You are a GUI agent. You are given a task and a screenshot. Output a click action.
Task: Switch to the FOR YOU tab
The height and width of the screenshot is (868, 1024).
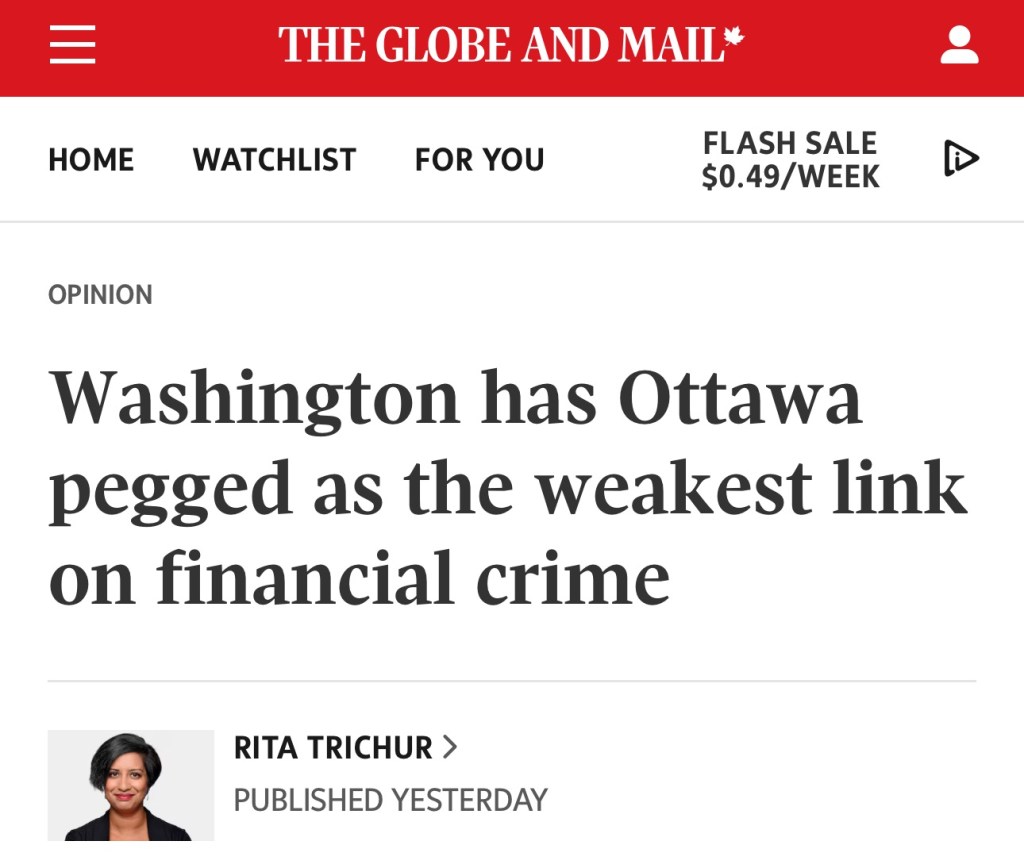479,160
